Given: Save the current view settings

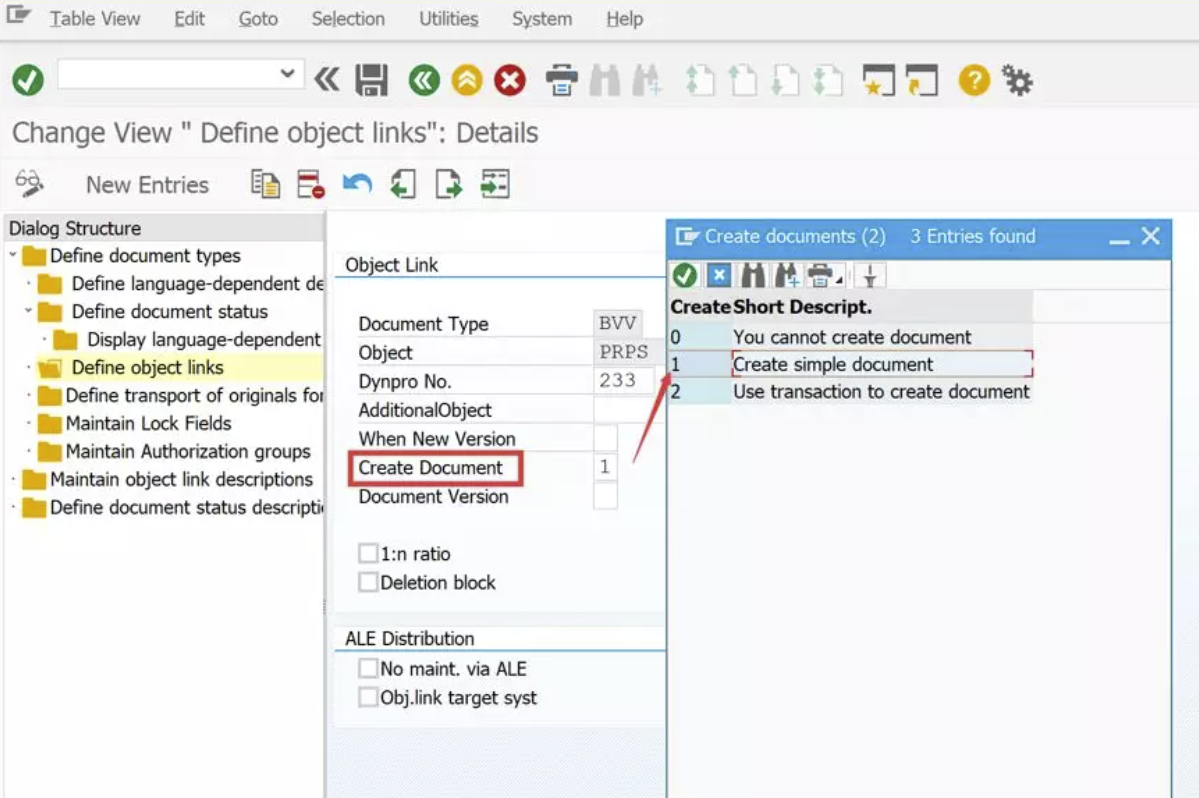Looking at the screenshot, I should point(371,80).
